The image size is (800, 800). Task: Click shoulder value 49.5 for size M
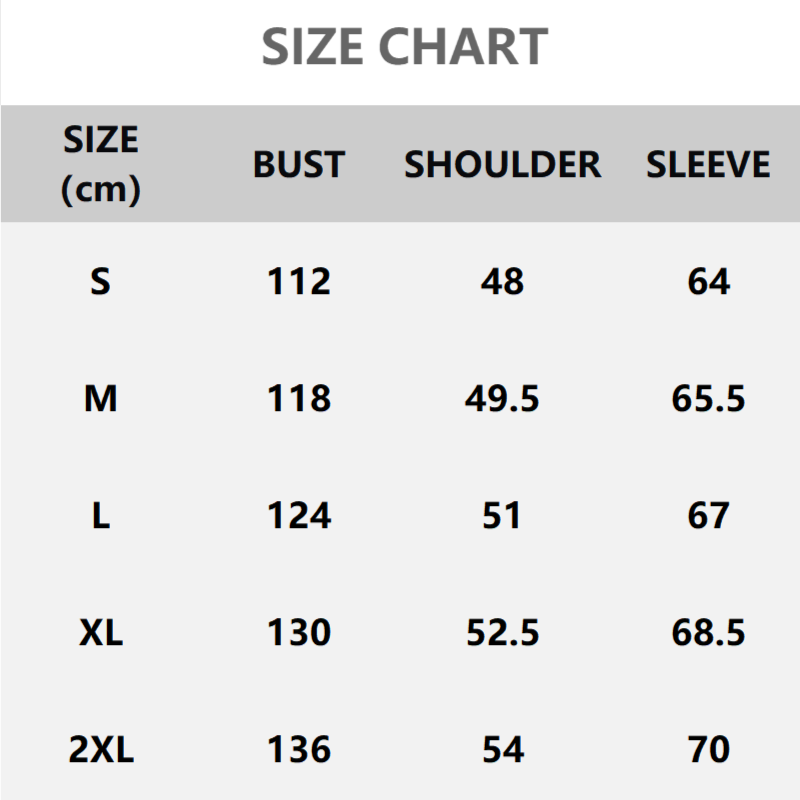pyautogui.click(x=502, y=399)
